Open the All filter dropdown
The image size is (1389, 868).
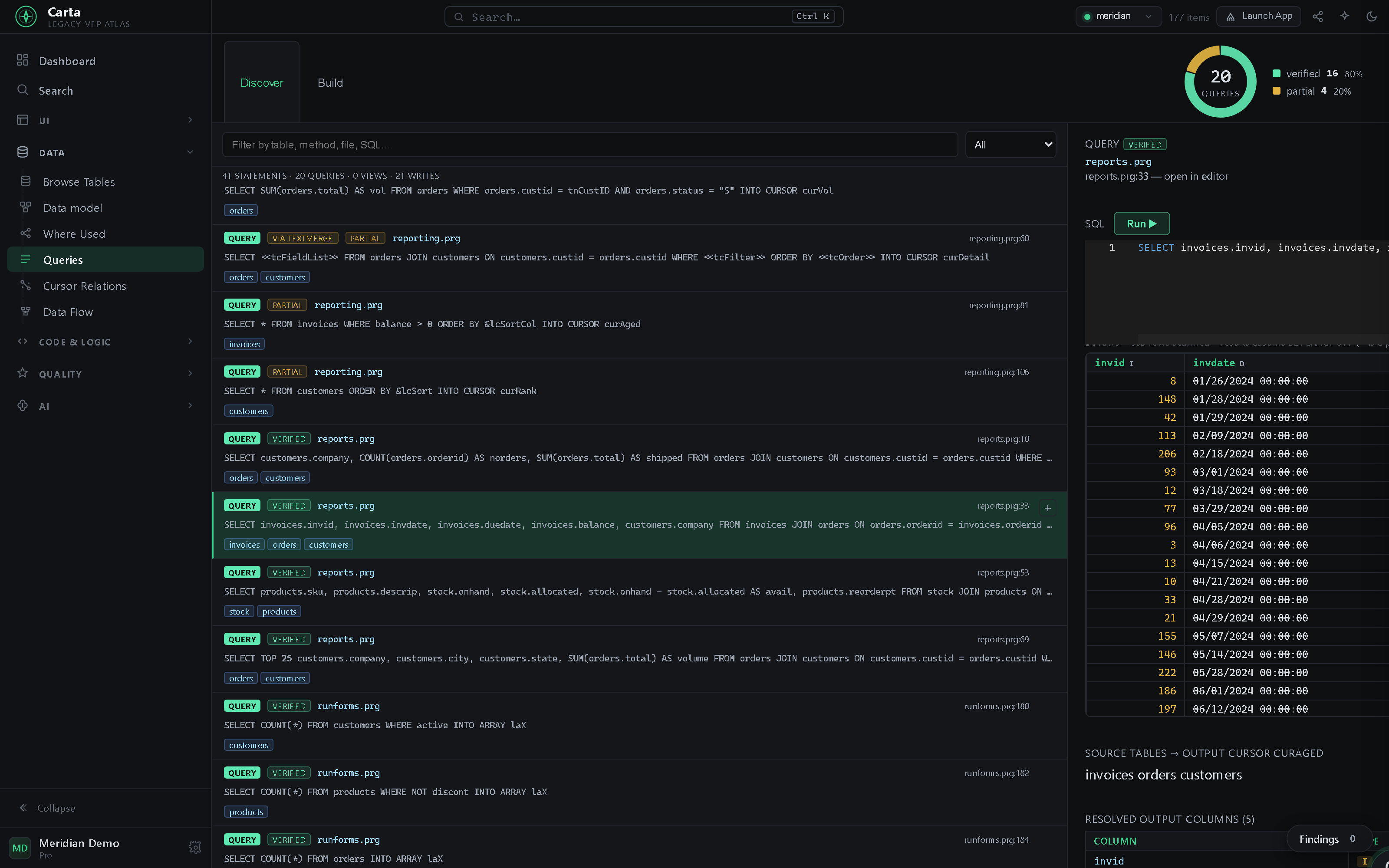click(1011, 145)
